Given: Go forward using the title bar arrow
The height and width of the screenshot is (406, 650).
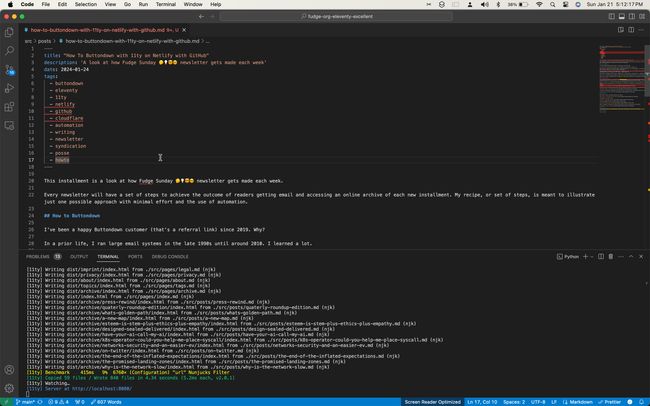Looking at the screenshot, I should 212,17.
